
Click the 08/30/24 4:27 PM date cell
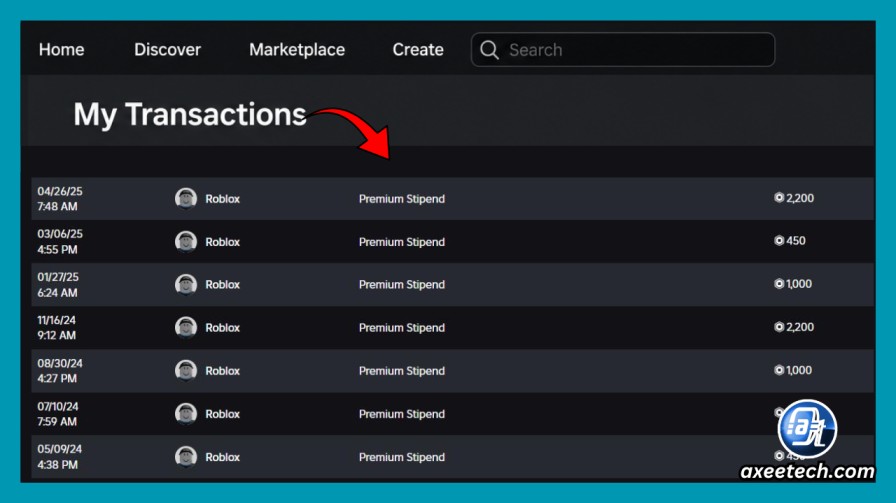[x=60, y=371]
